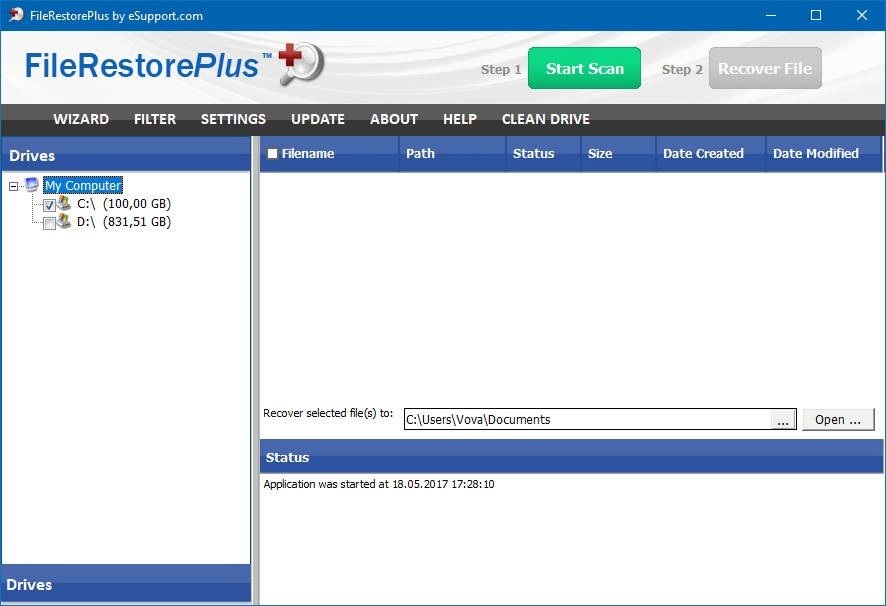The height and width of the screenshot is (606, 886).
Task: Sort by Filename column header
Action: [x=329, y=154]
